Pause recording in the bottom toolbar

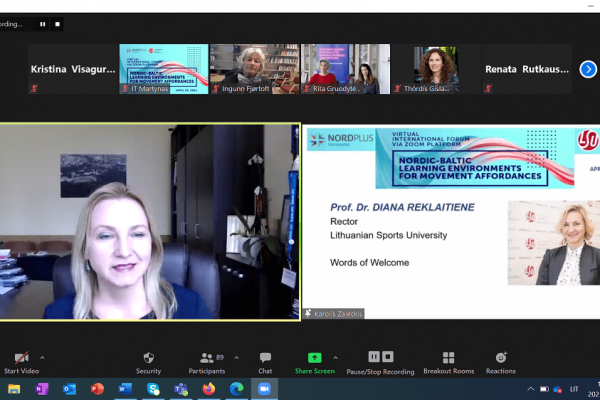tap(374, 357)
